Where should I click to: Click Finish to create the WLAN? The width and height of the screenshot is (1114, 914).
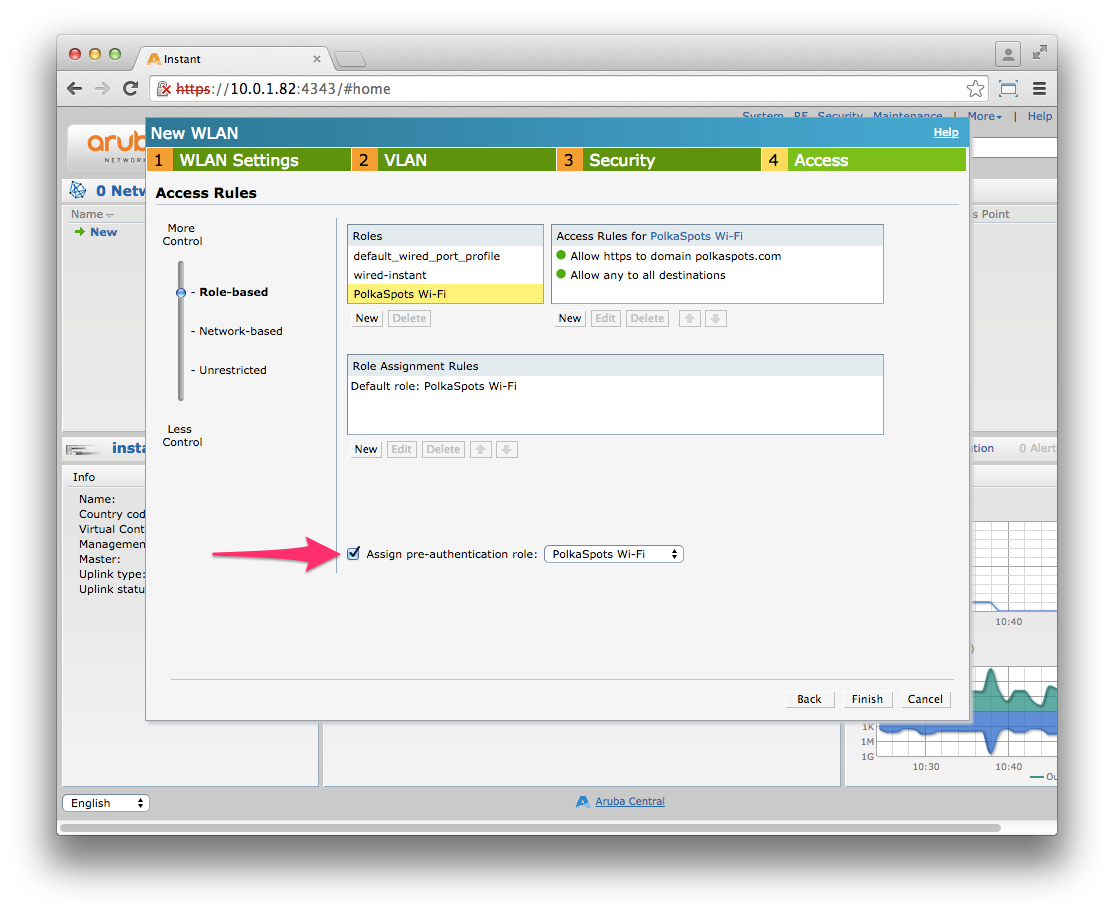867,699
